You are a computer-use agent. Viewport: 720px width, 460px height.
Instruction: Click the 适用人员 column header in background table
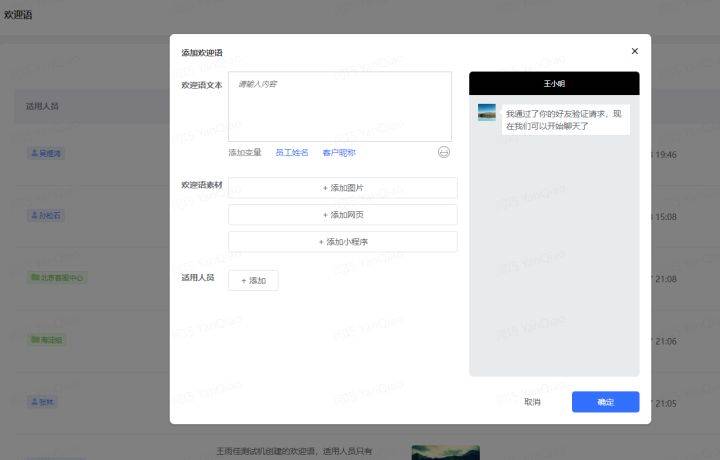pos(42,106)
